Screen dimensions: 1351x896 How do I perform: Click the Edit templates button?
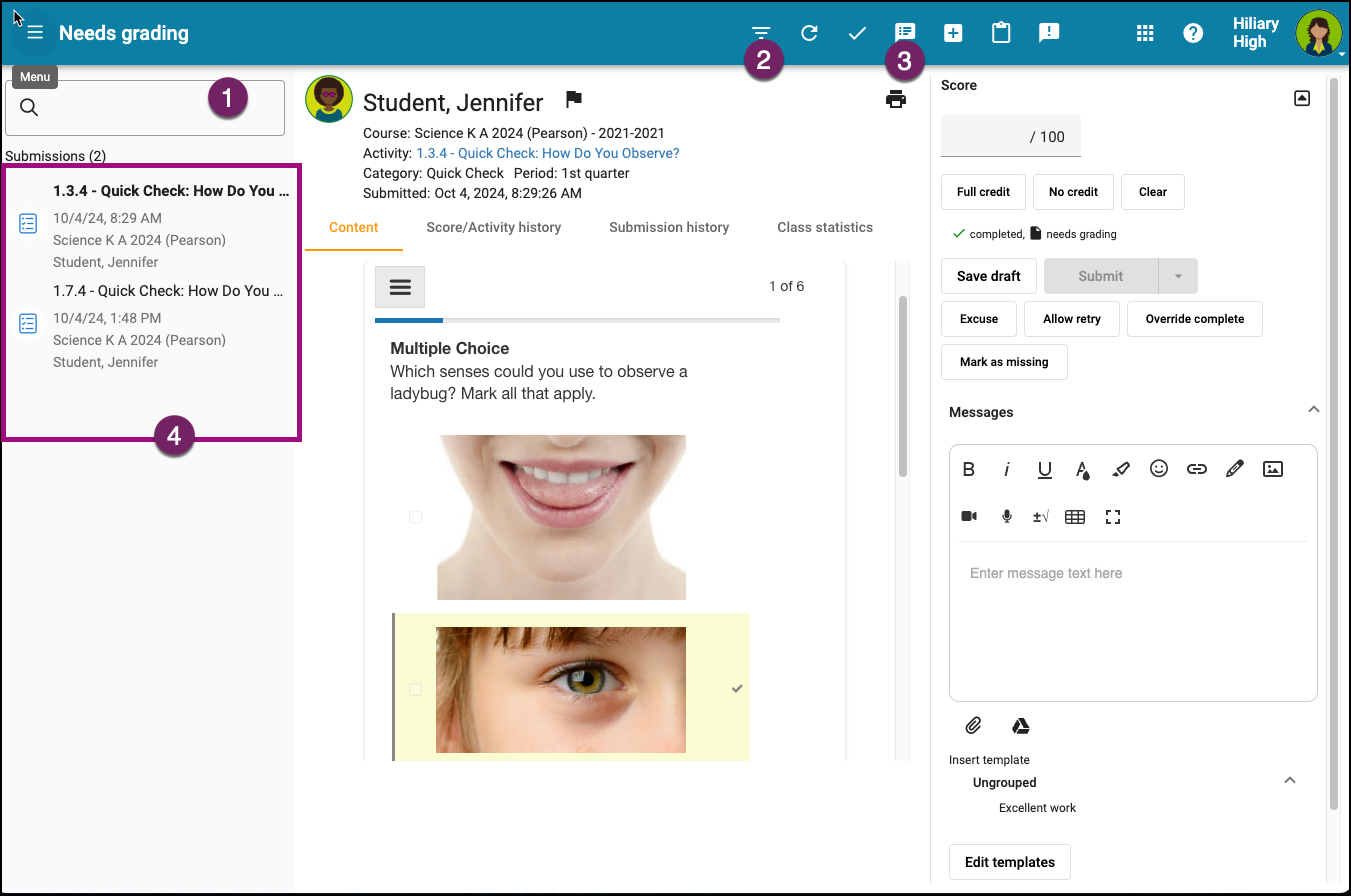click(1010, 862)
